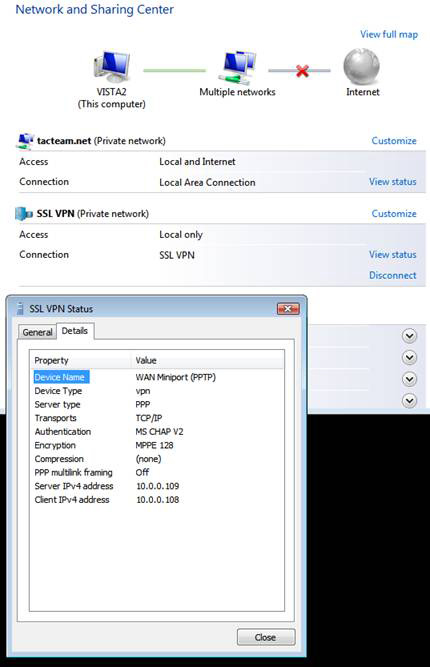Expand the first sharing setting chevron

[409, 336]
